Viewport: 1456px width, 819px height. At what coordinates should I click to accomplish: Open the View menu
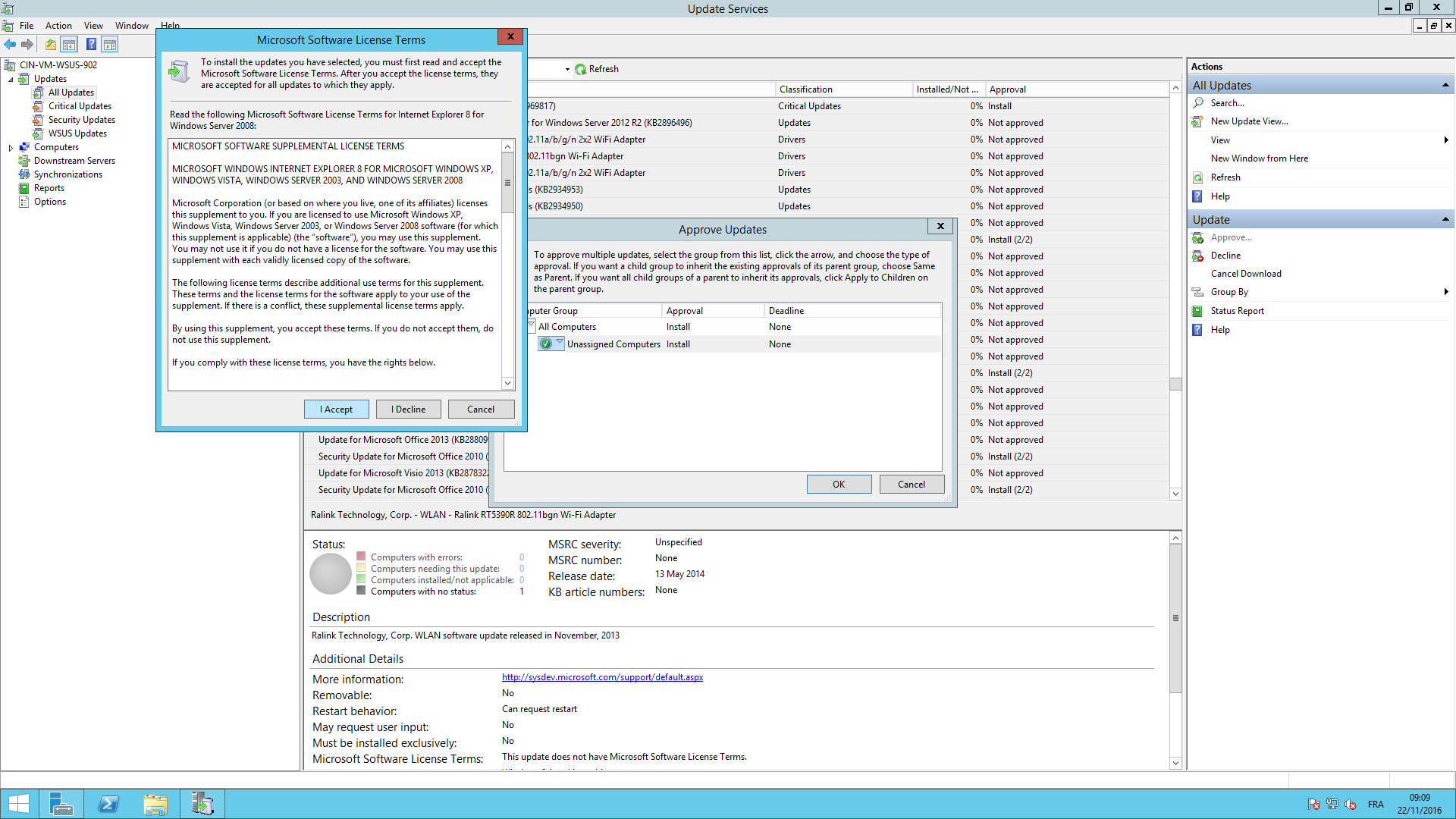coord(93,26)
